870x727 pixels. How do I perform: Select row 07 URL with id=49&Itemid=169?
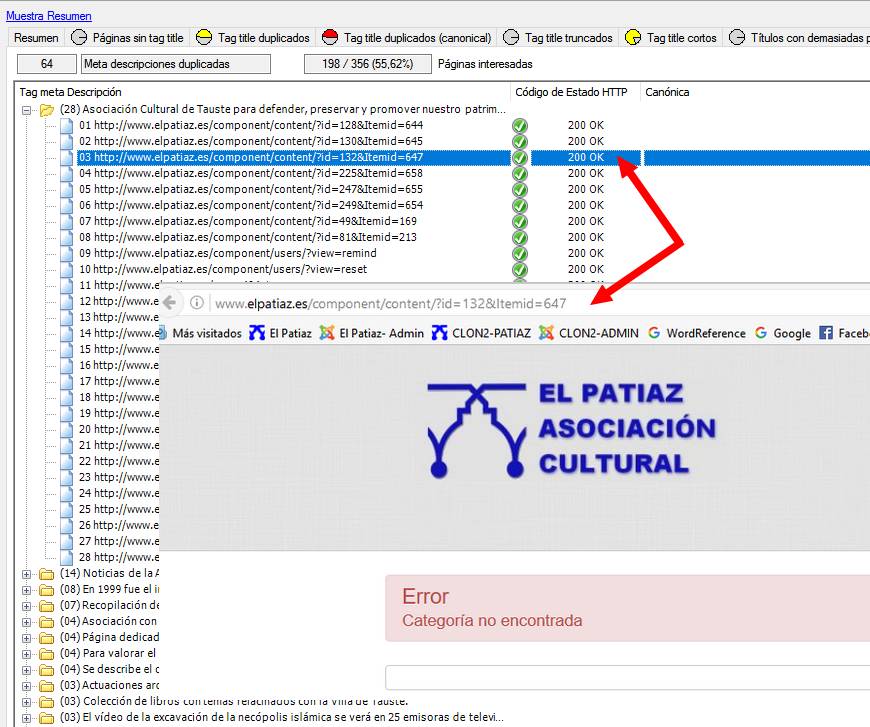(247, 221)
